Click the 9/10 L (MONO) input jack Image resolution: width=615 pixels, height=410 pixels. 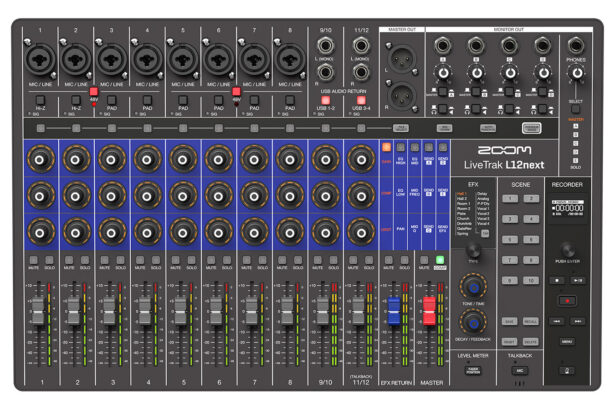[x=326, y=46]
